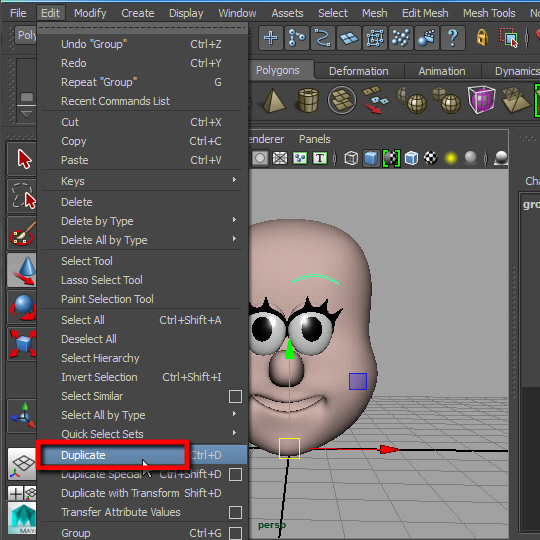Open Transfer Attribute Values options box

pos(235,512)
